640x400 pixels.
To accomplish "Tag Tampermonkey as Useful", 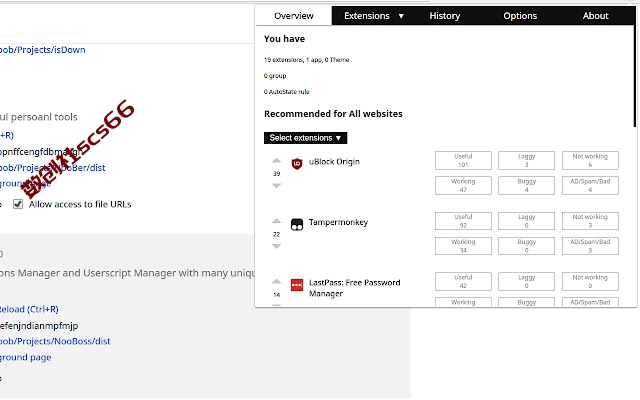I will [x=463, y=221].
